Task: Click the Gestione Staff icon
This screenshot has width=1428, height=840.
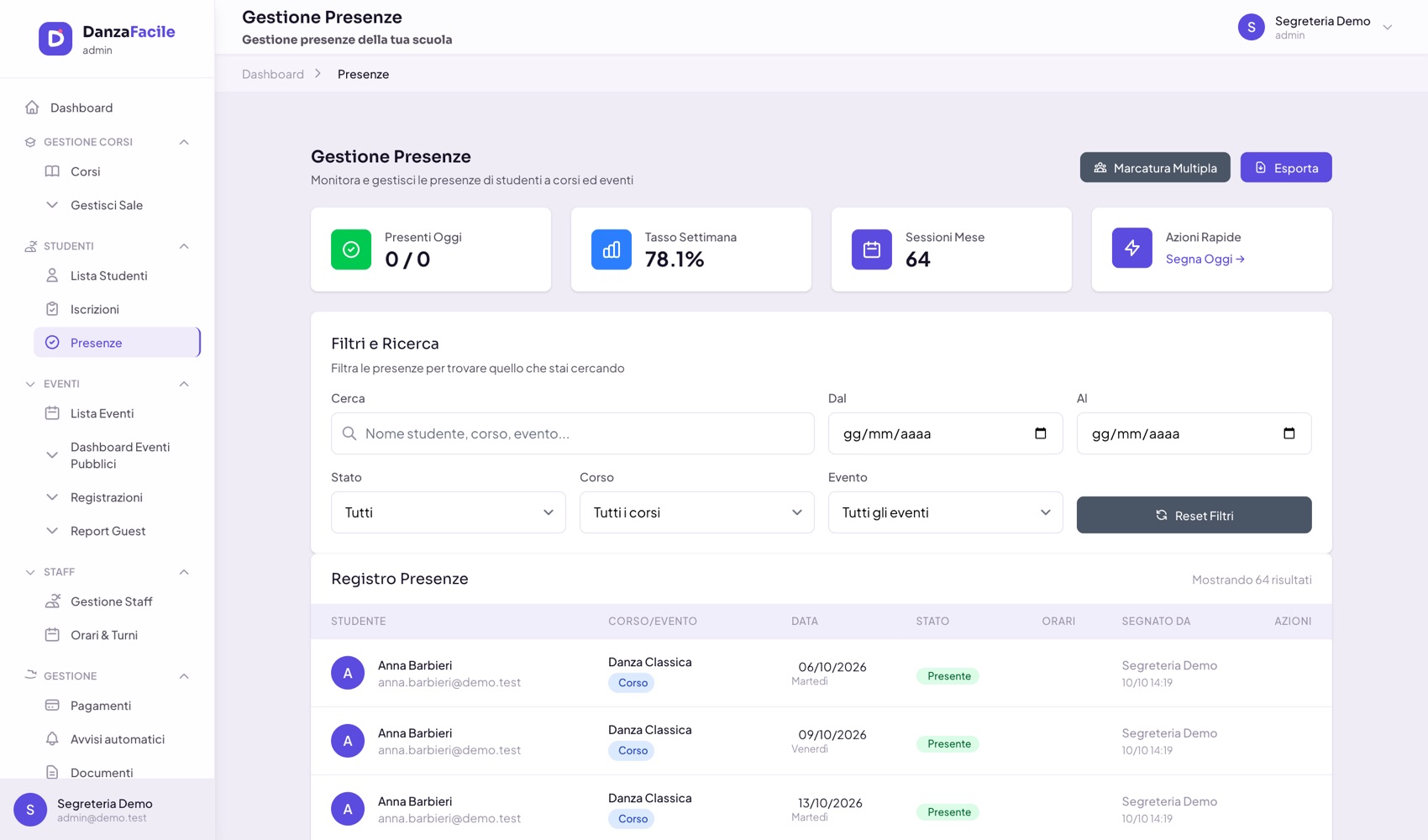Action: 52,601
